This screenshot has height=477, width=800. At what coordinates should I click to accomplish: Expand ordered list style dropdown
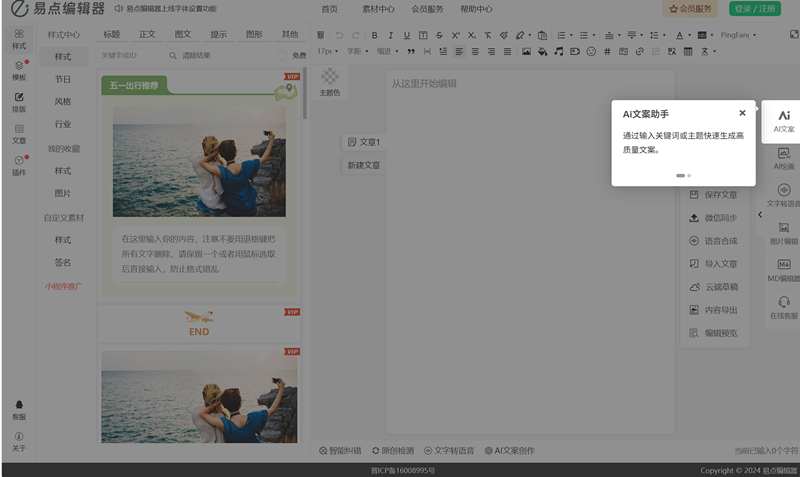pos(571,35)
